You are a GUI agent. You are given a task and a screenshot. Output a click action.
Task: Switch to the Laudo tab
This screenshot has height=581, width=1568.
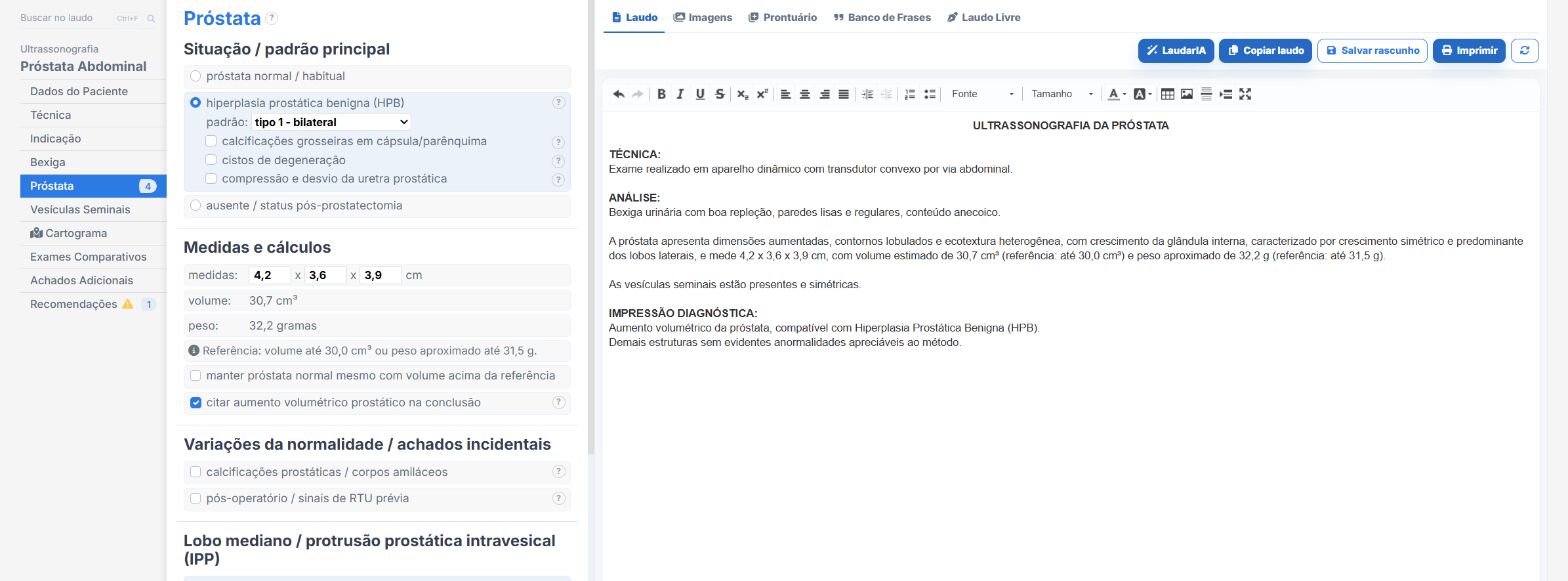point(634,17)
